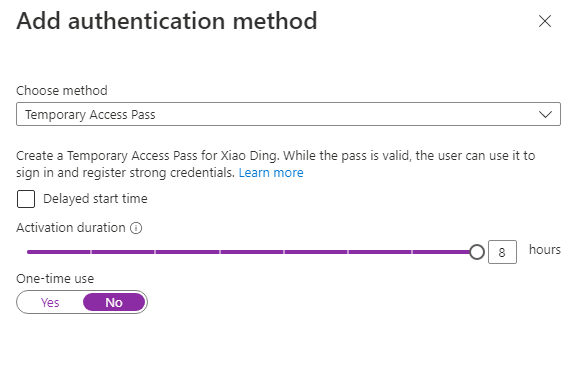Close the Add authentication method panel

545,21
